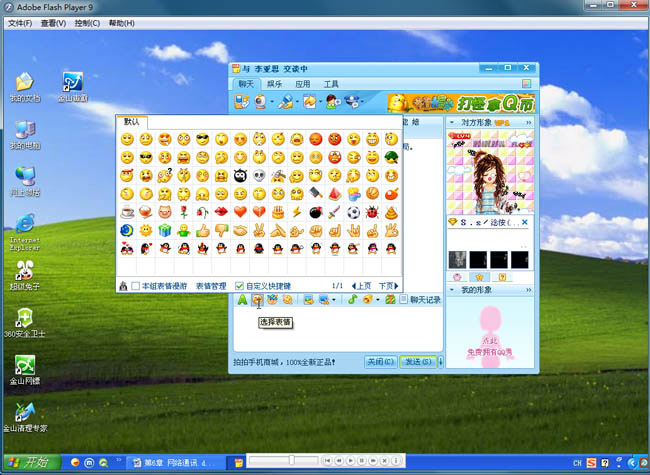Screen dimensions: 650x475
Task: Click the phone and SMS icon in QQ toolbar
Action: pyautogui.click(x=242, y=102)
